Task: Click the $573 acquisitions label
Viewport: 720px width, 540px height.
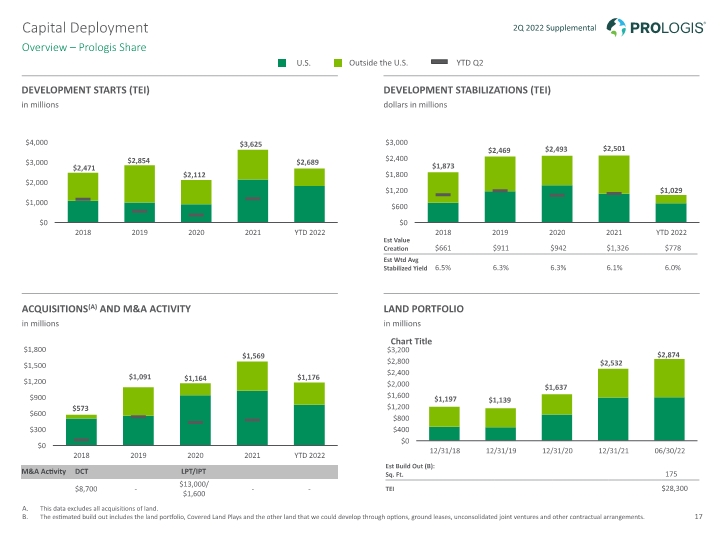Action: pyautogui.click(x=80, y=408)
